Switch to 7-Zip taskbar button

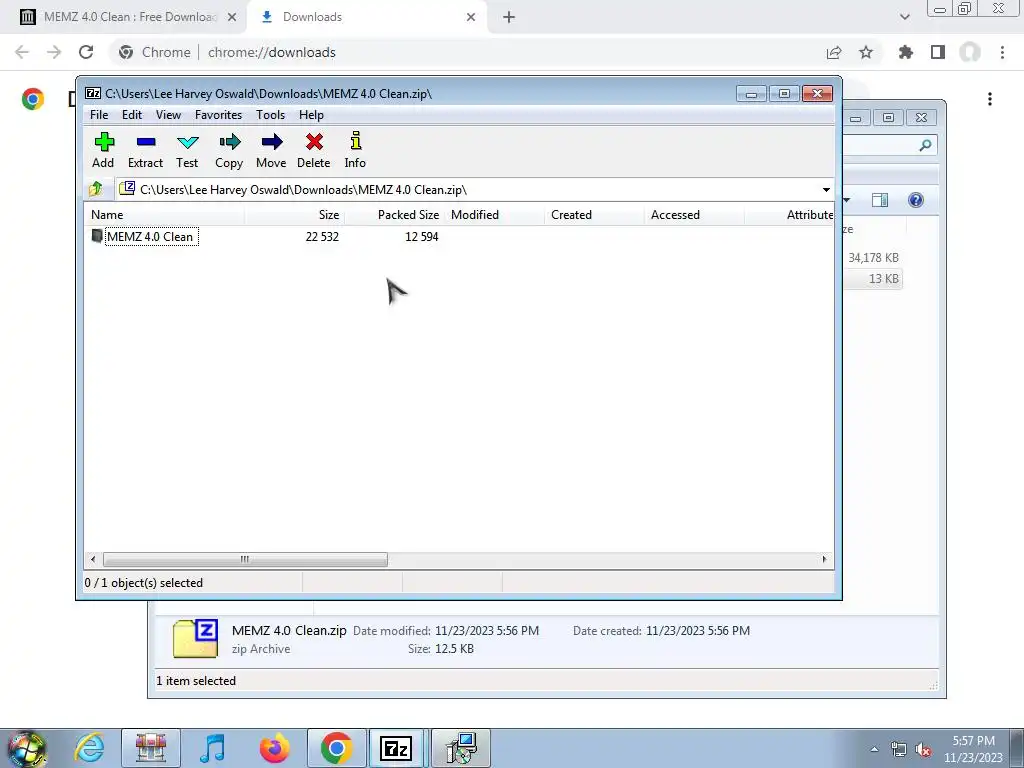point(396,748)
